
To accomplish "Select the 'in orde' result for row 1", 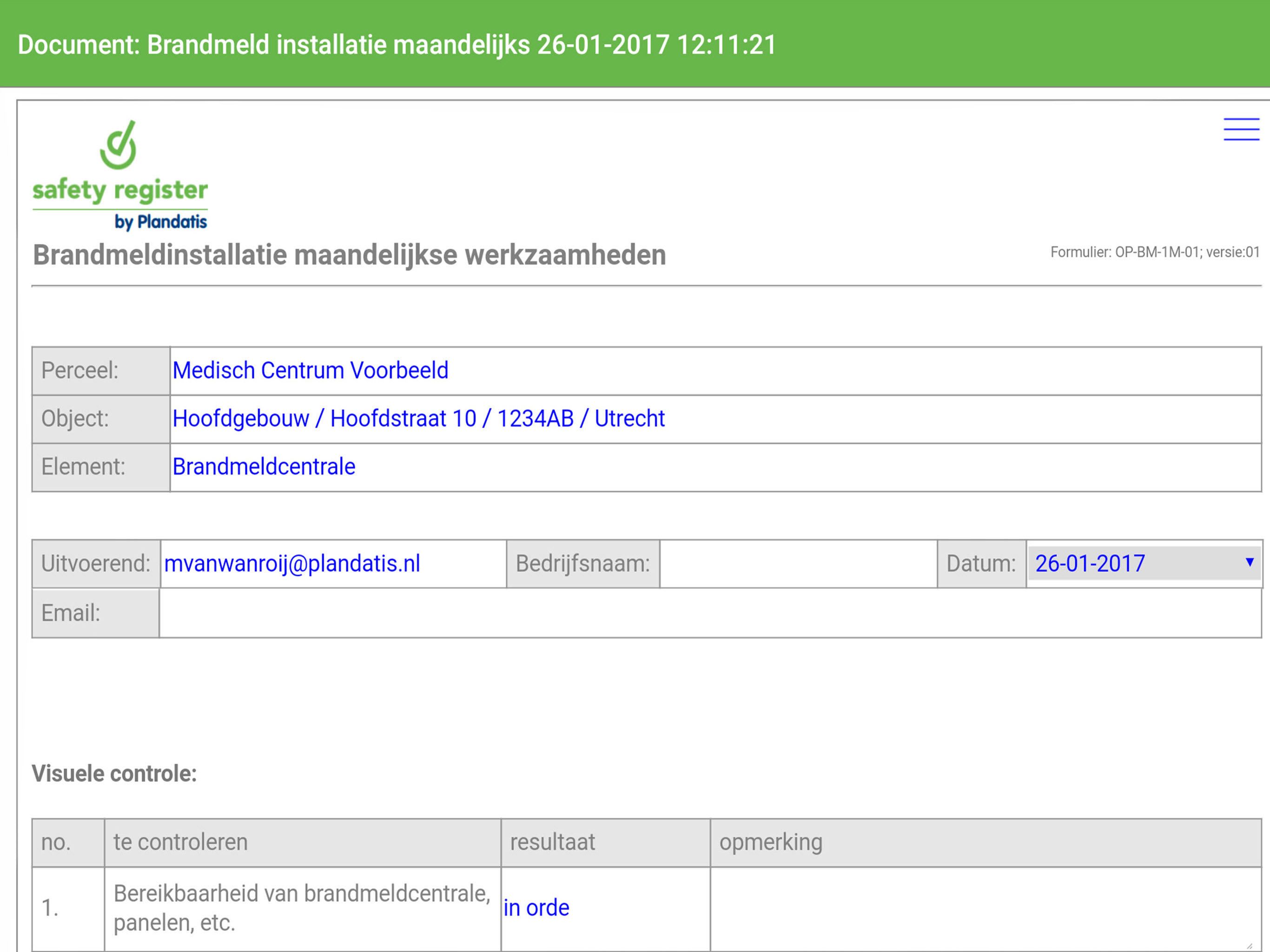I will tap(536, 908).
